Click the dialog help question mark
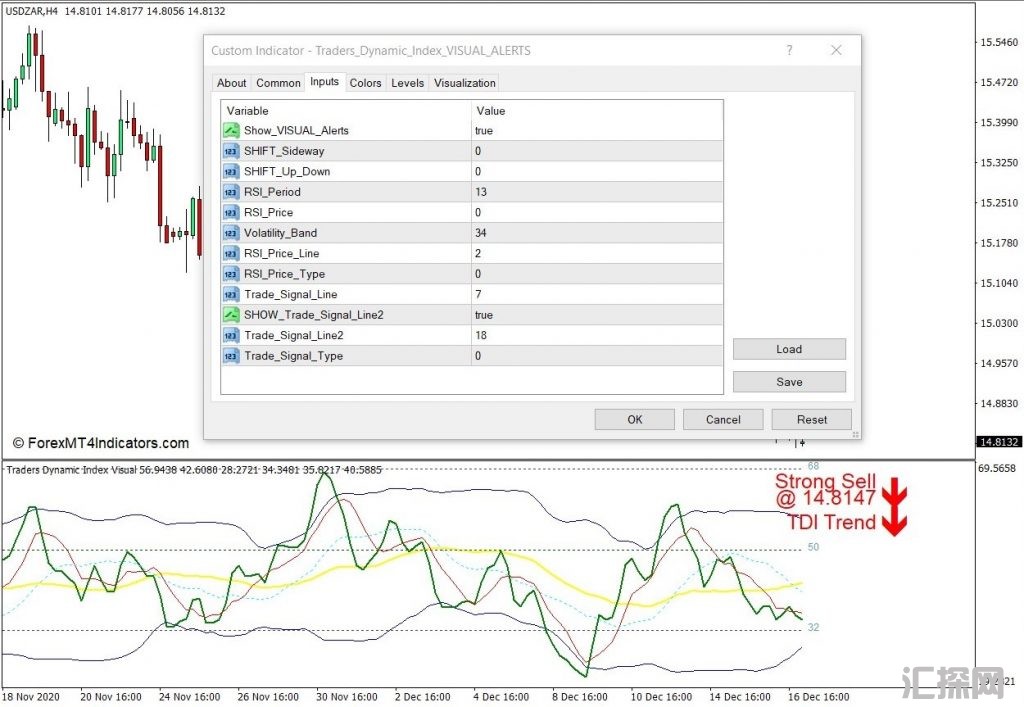This screenshot has width=1024, height=707. pyautogui.click(x=790, y=50)
